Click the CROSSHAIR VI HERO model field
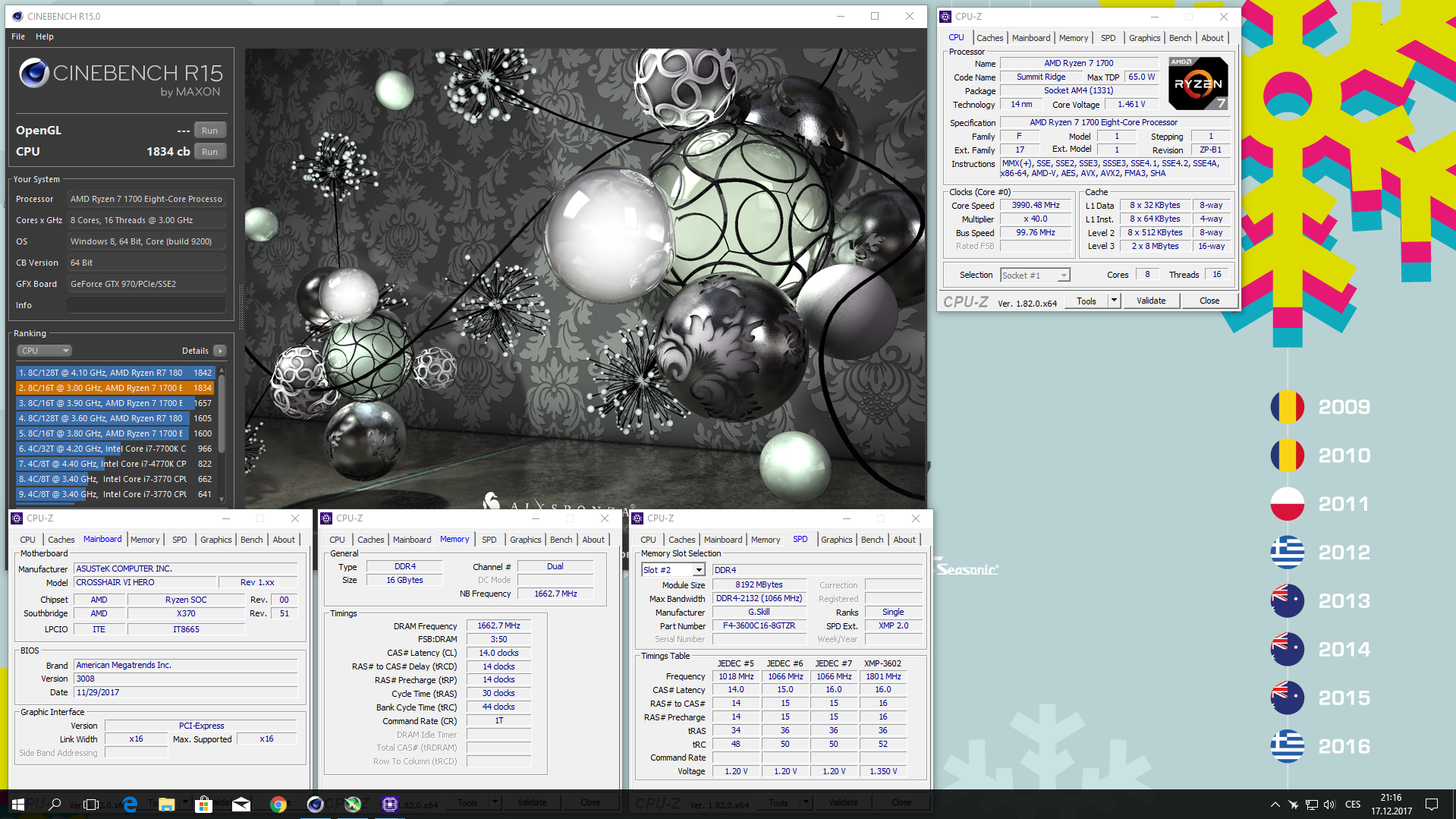The width and height of the screenshot is (1456, 819). (146, 583)
